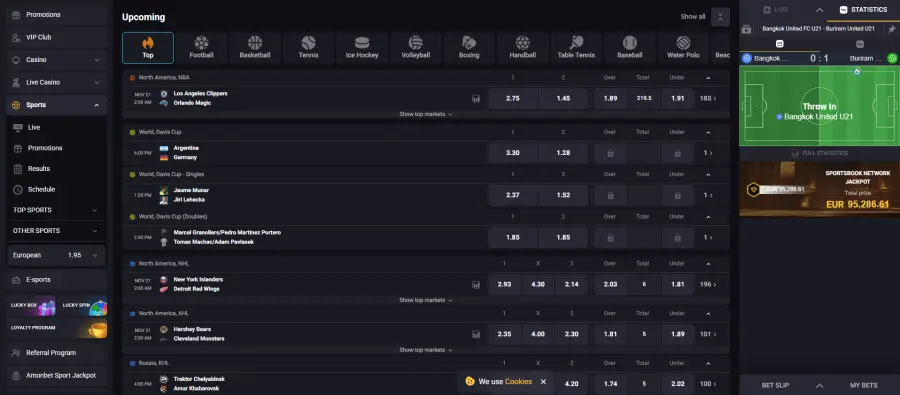
Task: Select the Water Polo sport icon
Action: 683,48
